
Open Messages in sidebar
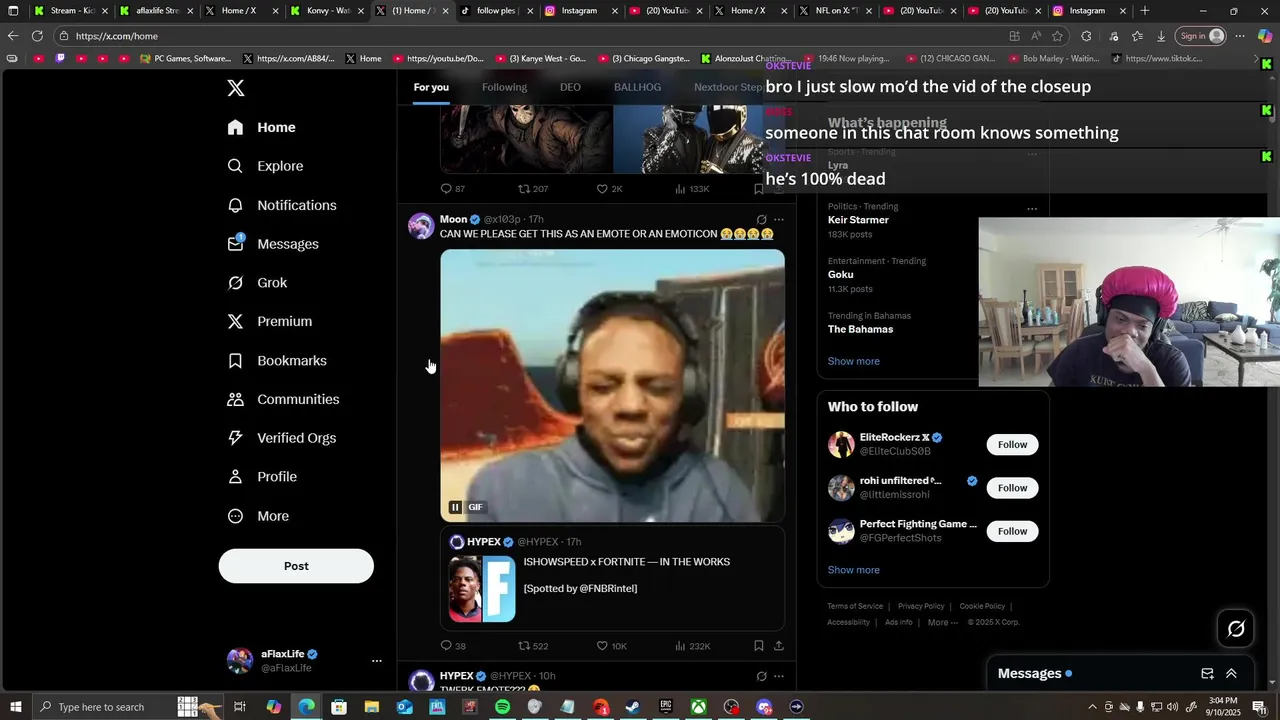[x=272, y=244]
